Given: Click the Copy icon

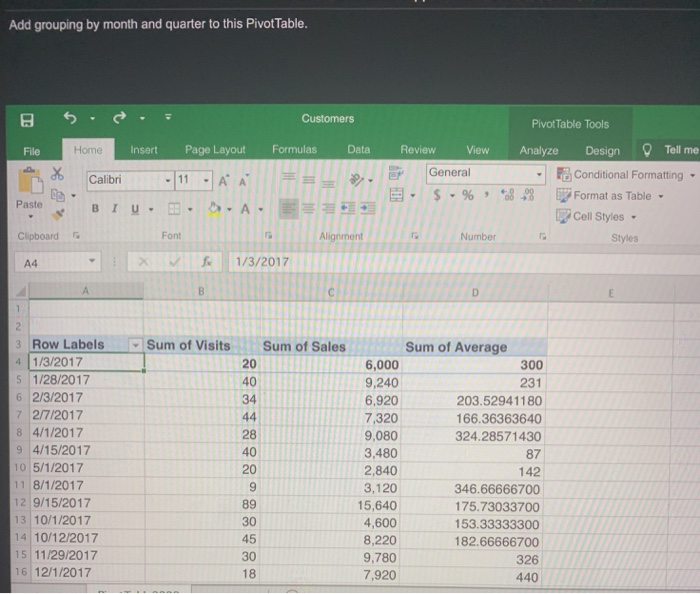Looking at the screenshot, I should [58, 195].
